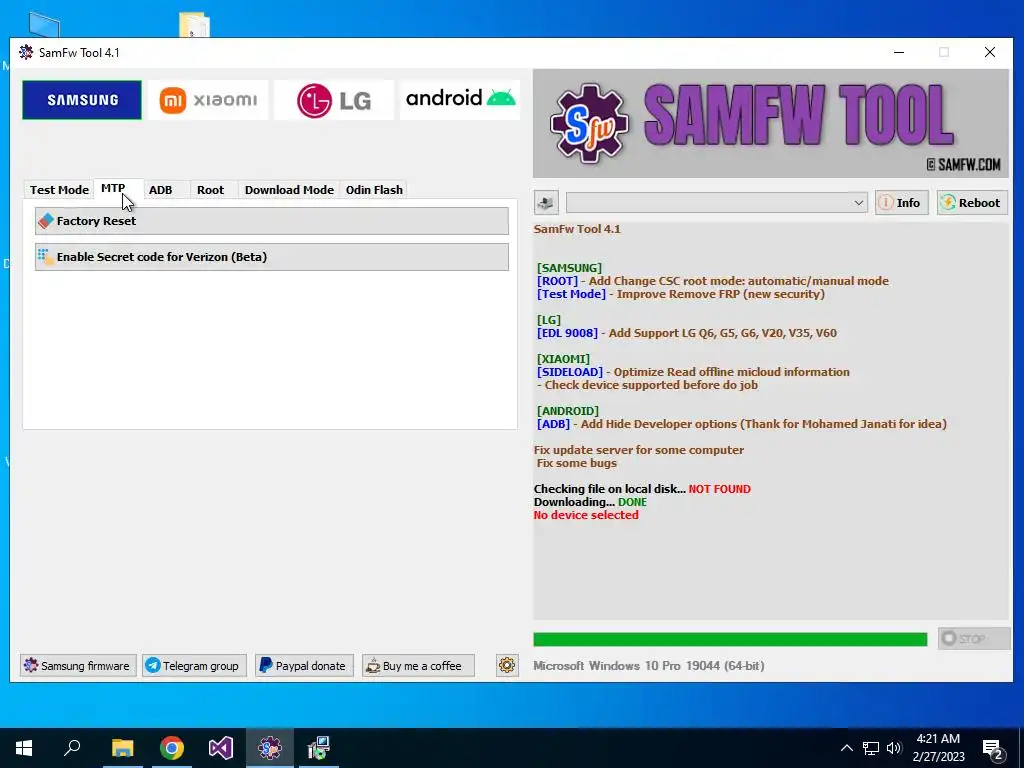Click the folder icon on the desktop

194,25
